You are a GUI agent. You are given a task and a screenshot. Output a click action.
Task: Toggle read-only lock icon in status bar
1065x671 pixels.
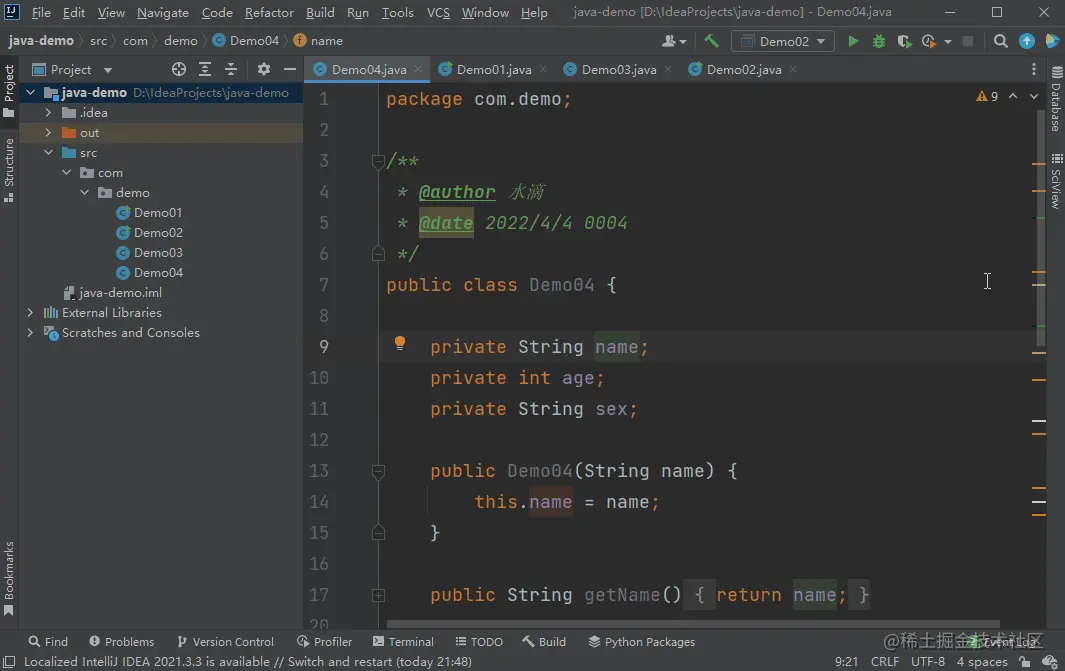click(x=1024, y=662)
